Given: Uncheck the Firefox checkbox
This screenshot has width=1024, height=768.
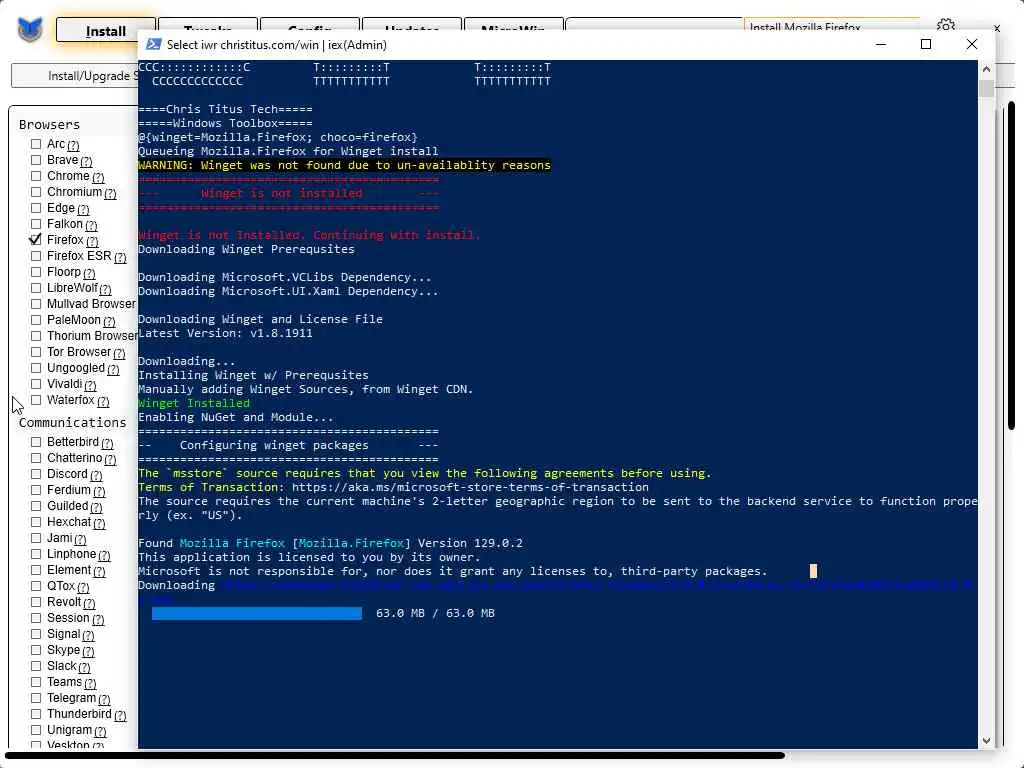Looking at the screenshot, I should (36, 240).
